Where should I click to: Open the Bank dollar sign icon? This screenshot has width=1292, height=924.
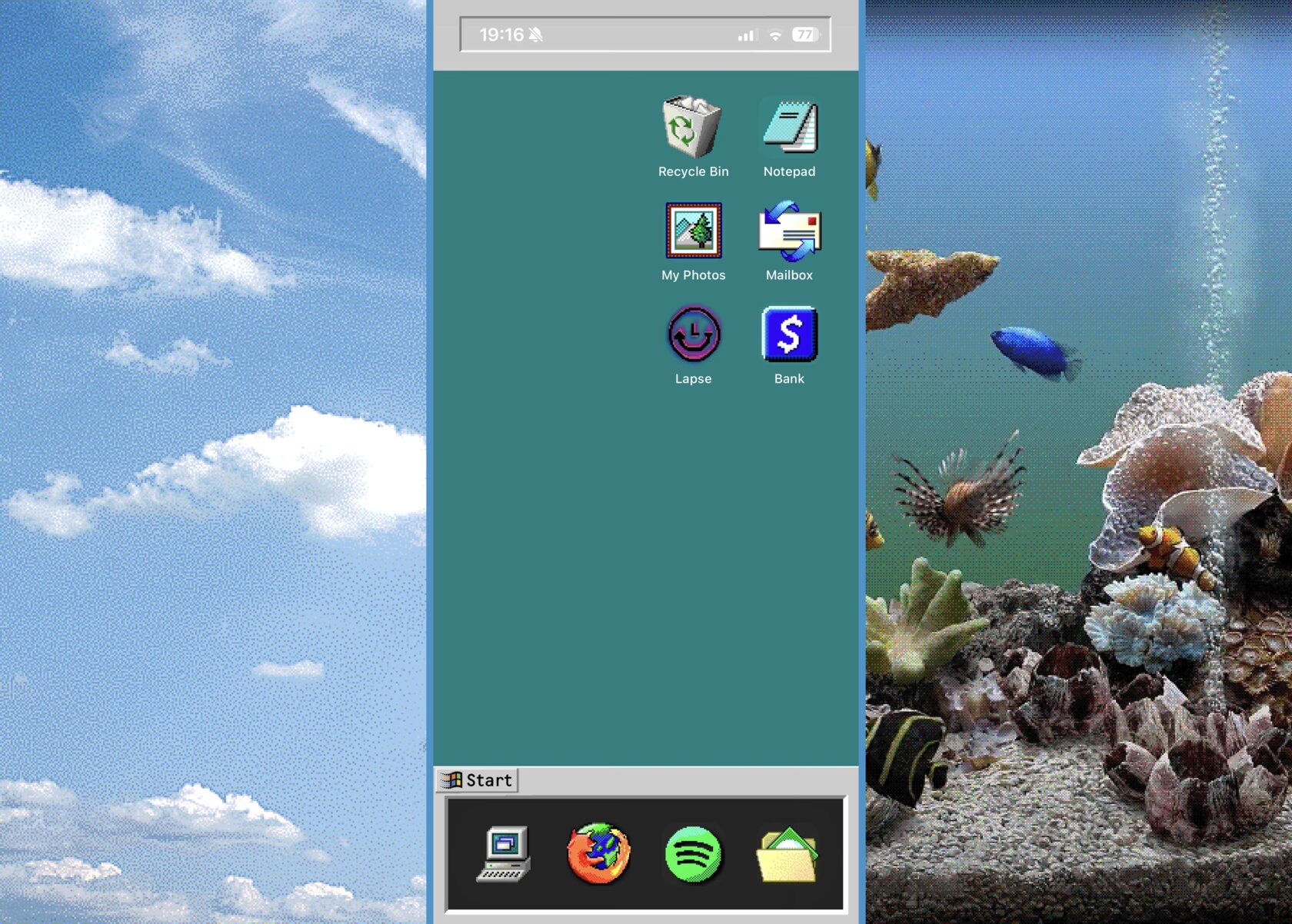point(790,334)
